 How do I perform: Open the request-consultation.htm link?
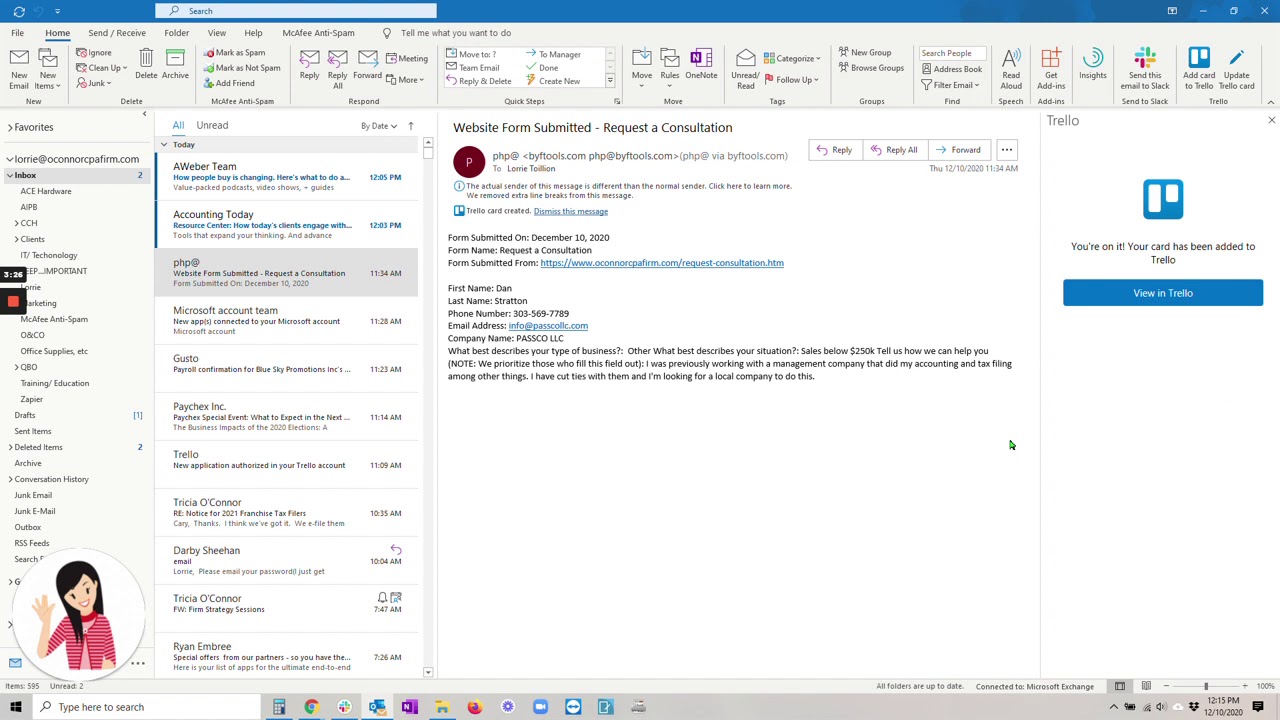click(662, 263)
